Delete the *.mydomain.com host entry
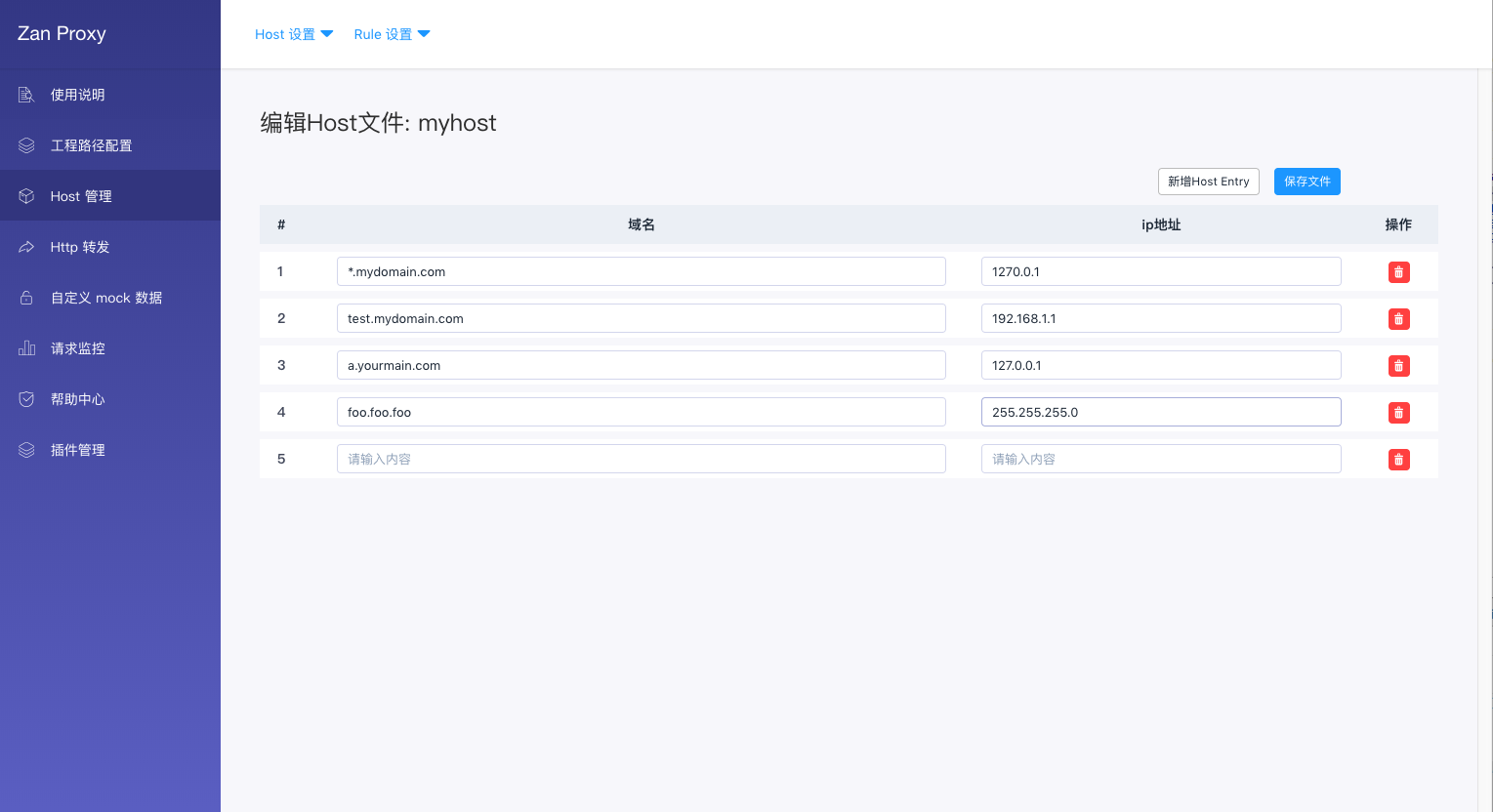This screenshot has height=812, width=1493. click(1398, 271)
